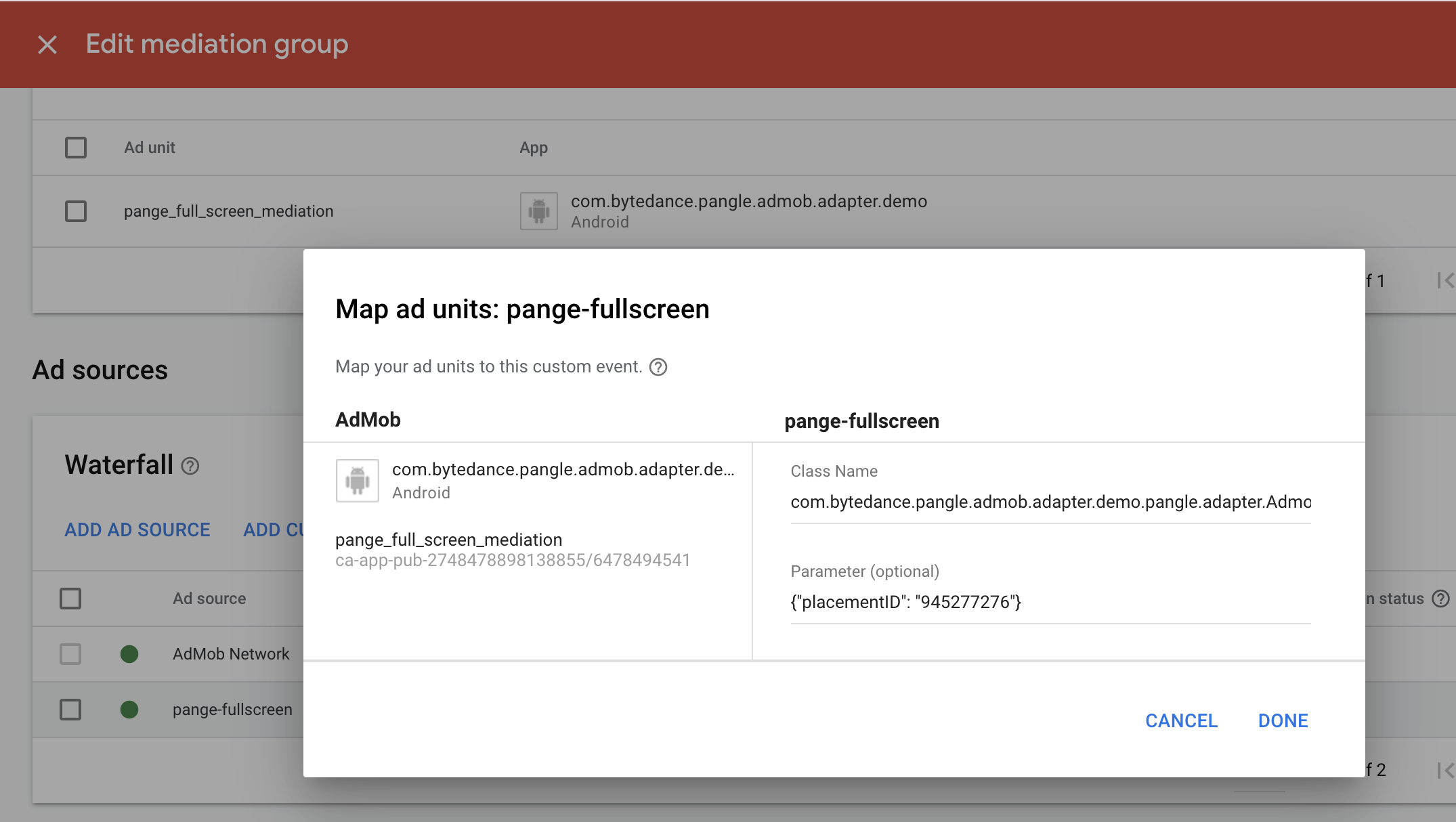Image resolution: width=1456 pixels, height=822 pixels.
Task: Click com.bytedance.pangle.admob.adapter.demo app name in table
Action: (x=749, y=201)
